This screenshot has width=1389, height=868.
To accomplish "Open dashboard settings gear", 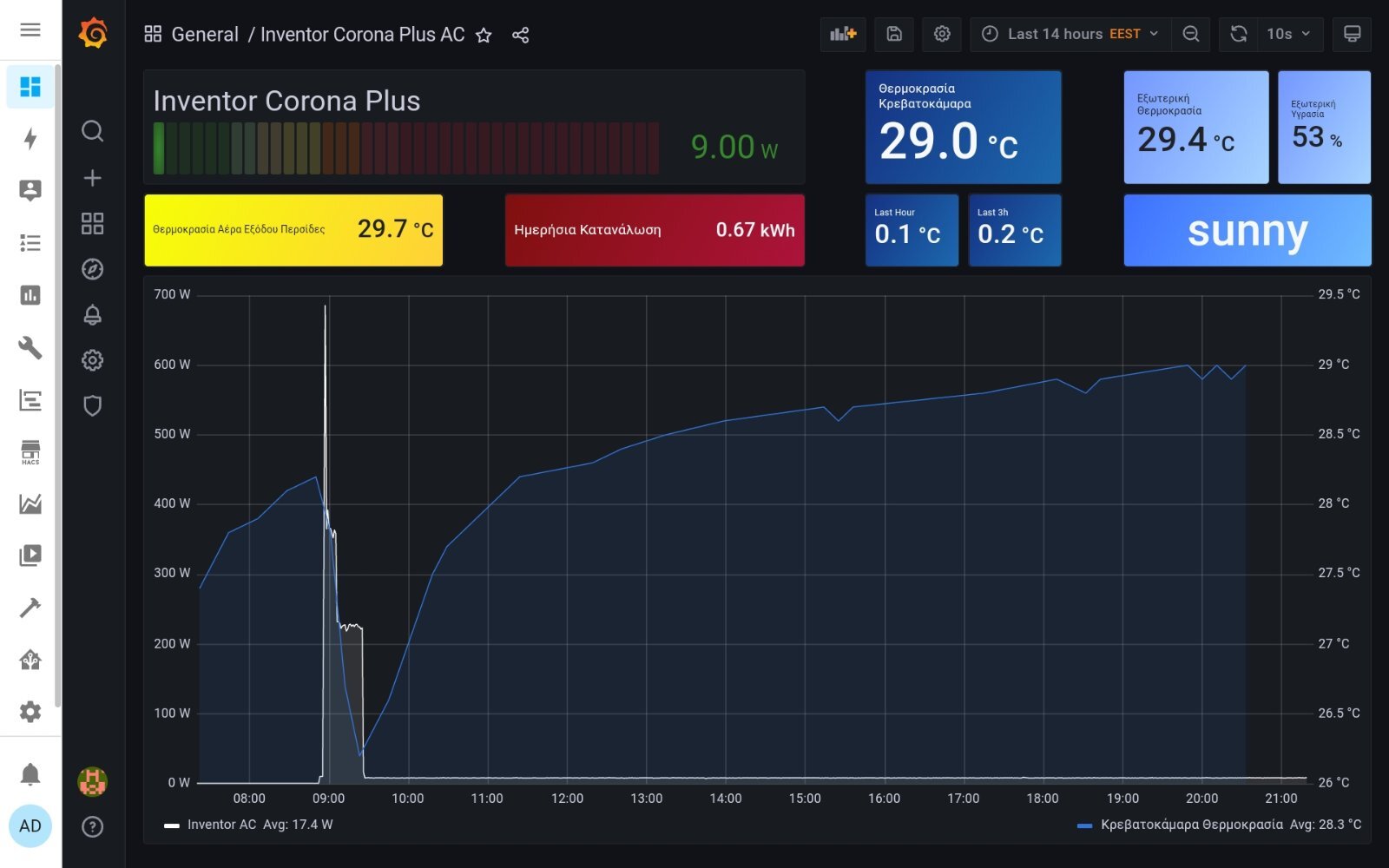I will [x=942, y=34].
